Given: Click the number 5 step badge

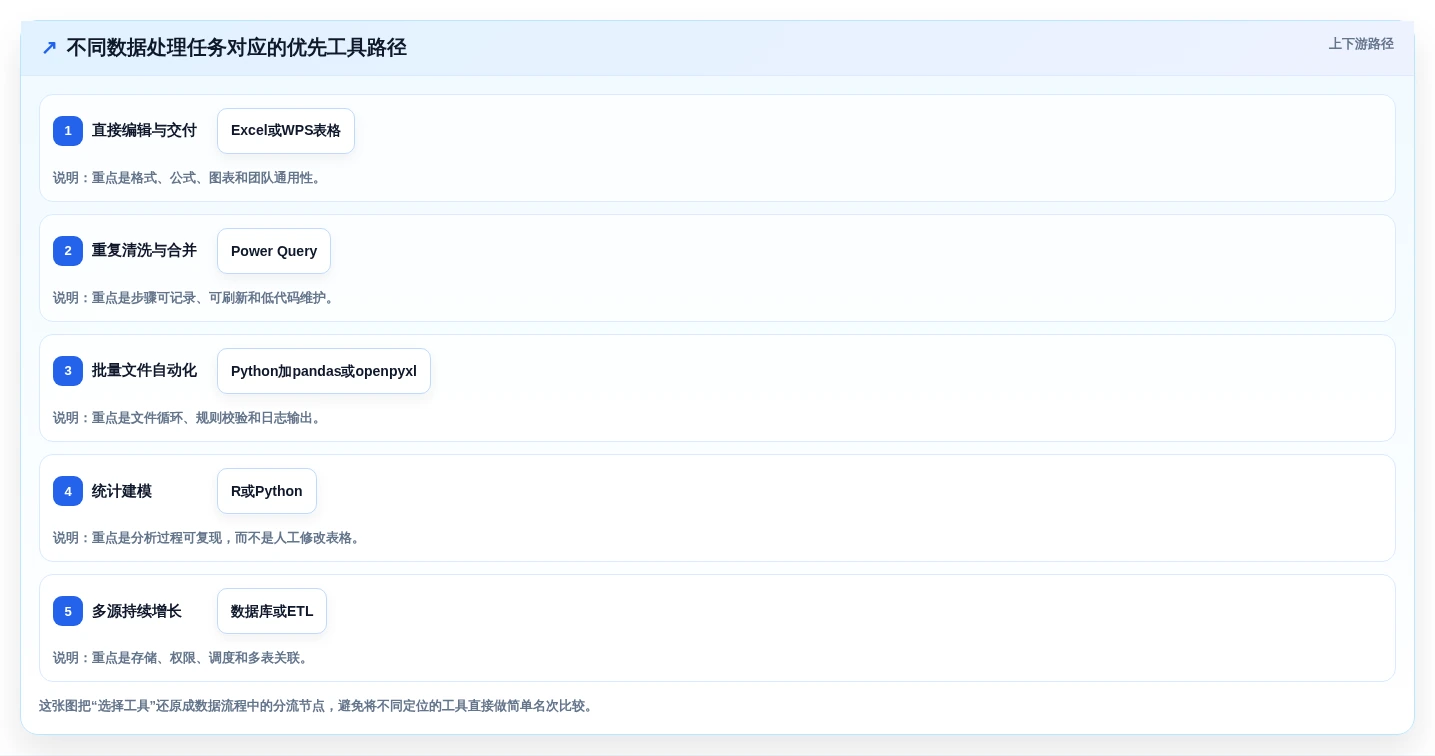Looking at the screenshot, I should tap(68, 611).
